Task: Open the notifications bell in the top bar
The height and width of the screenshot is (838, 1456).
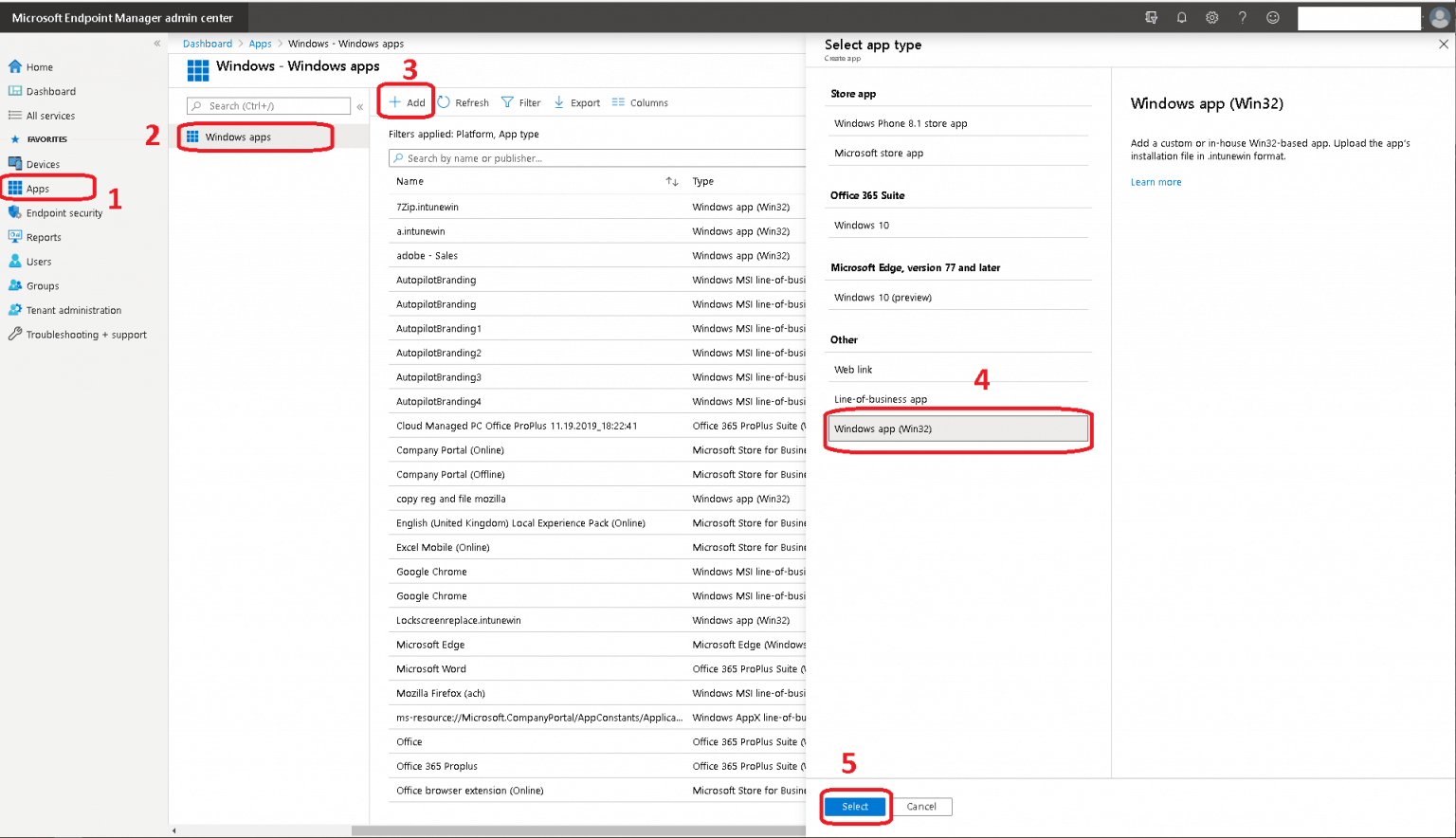Action: coord(1181,17)
